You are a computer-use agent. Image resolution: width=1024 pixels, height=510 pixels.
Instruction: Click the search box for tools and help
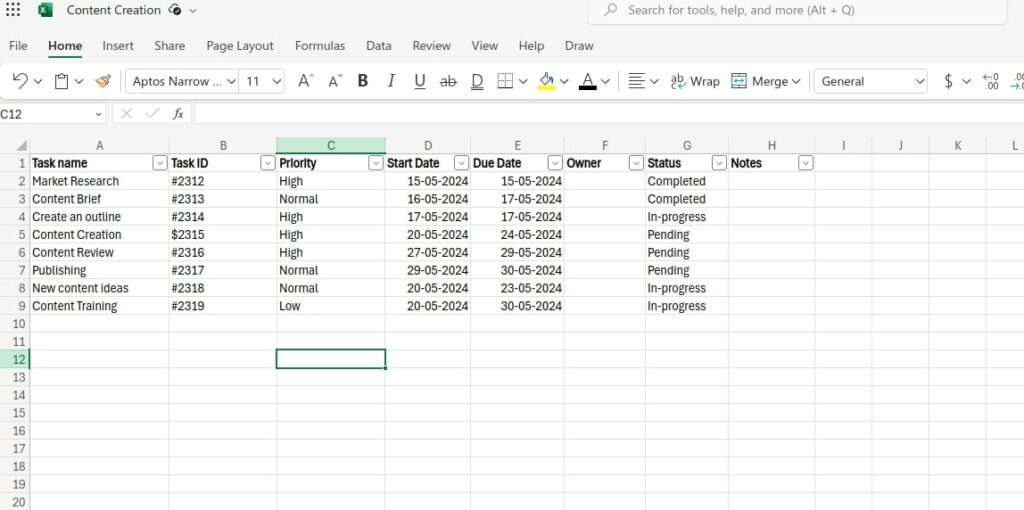[797, 10]
